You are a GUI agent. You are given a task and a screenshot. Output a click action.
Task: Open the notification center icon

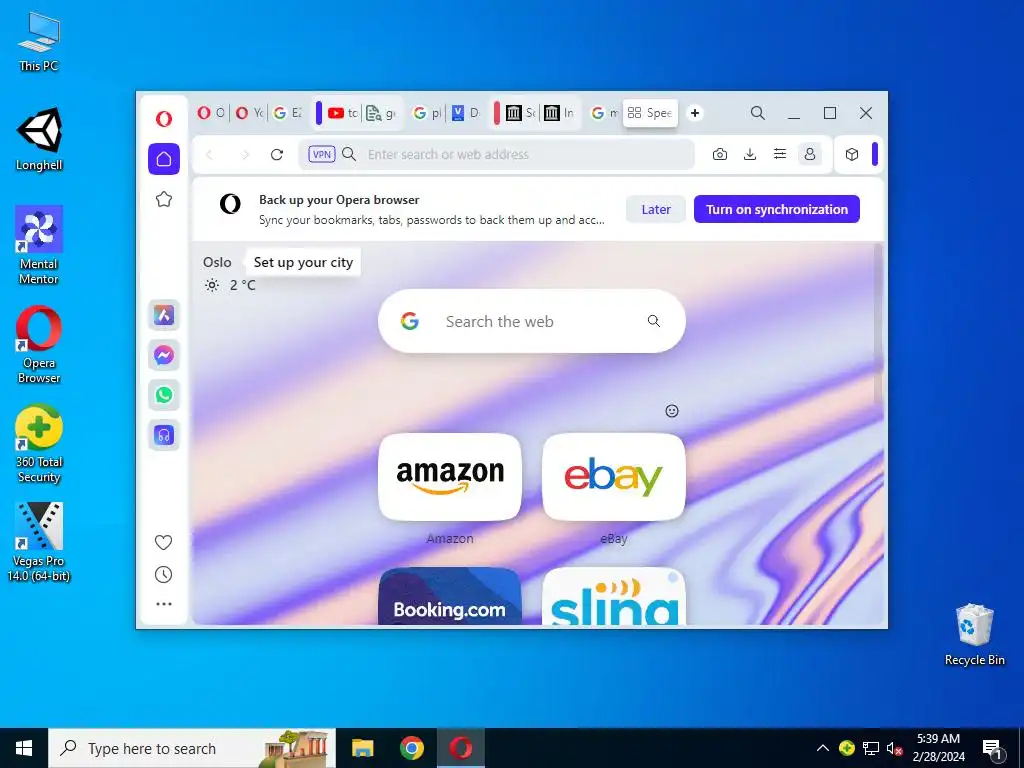[x=992, y=749]
